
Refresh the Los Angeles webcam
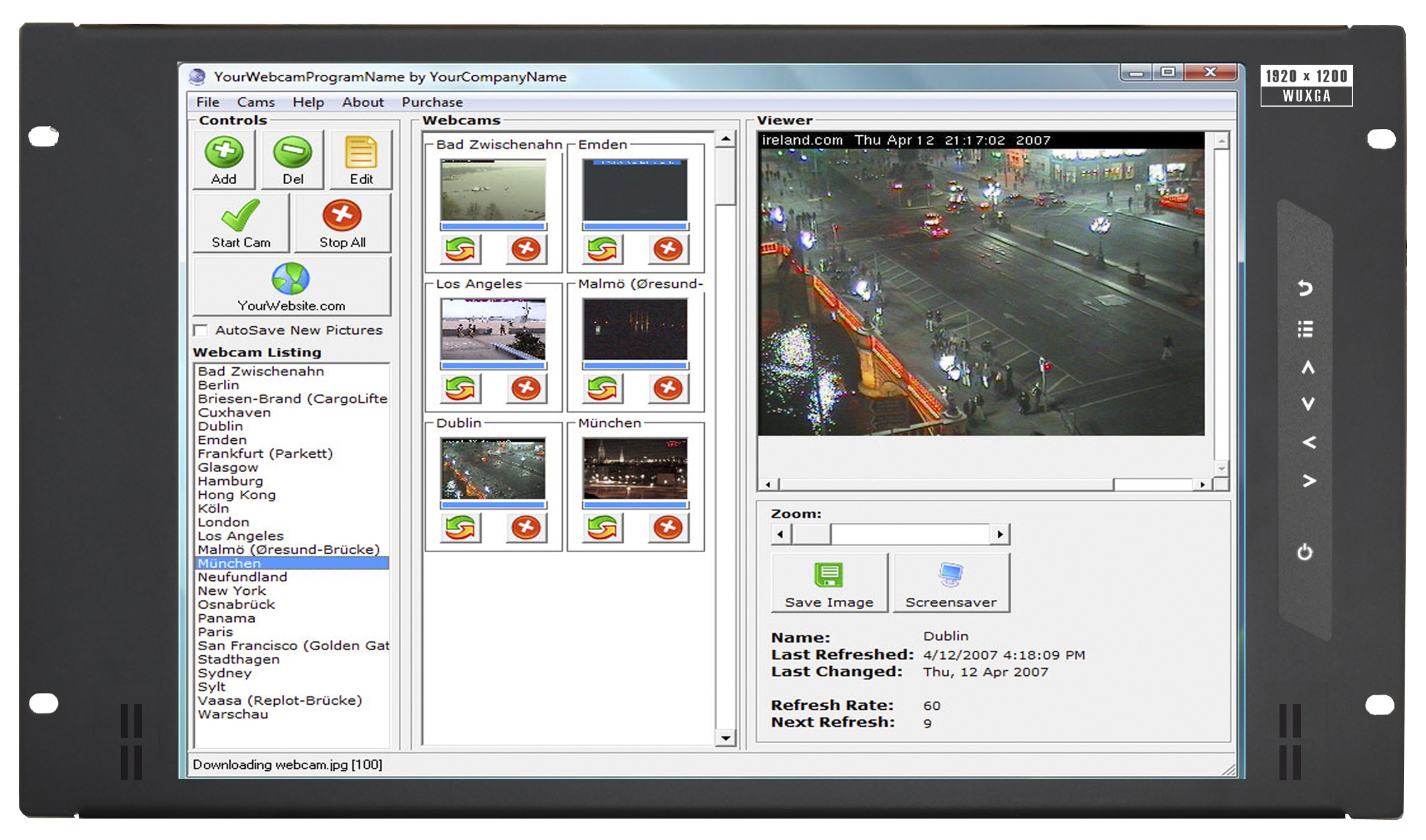click(x=460, y=389)
